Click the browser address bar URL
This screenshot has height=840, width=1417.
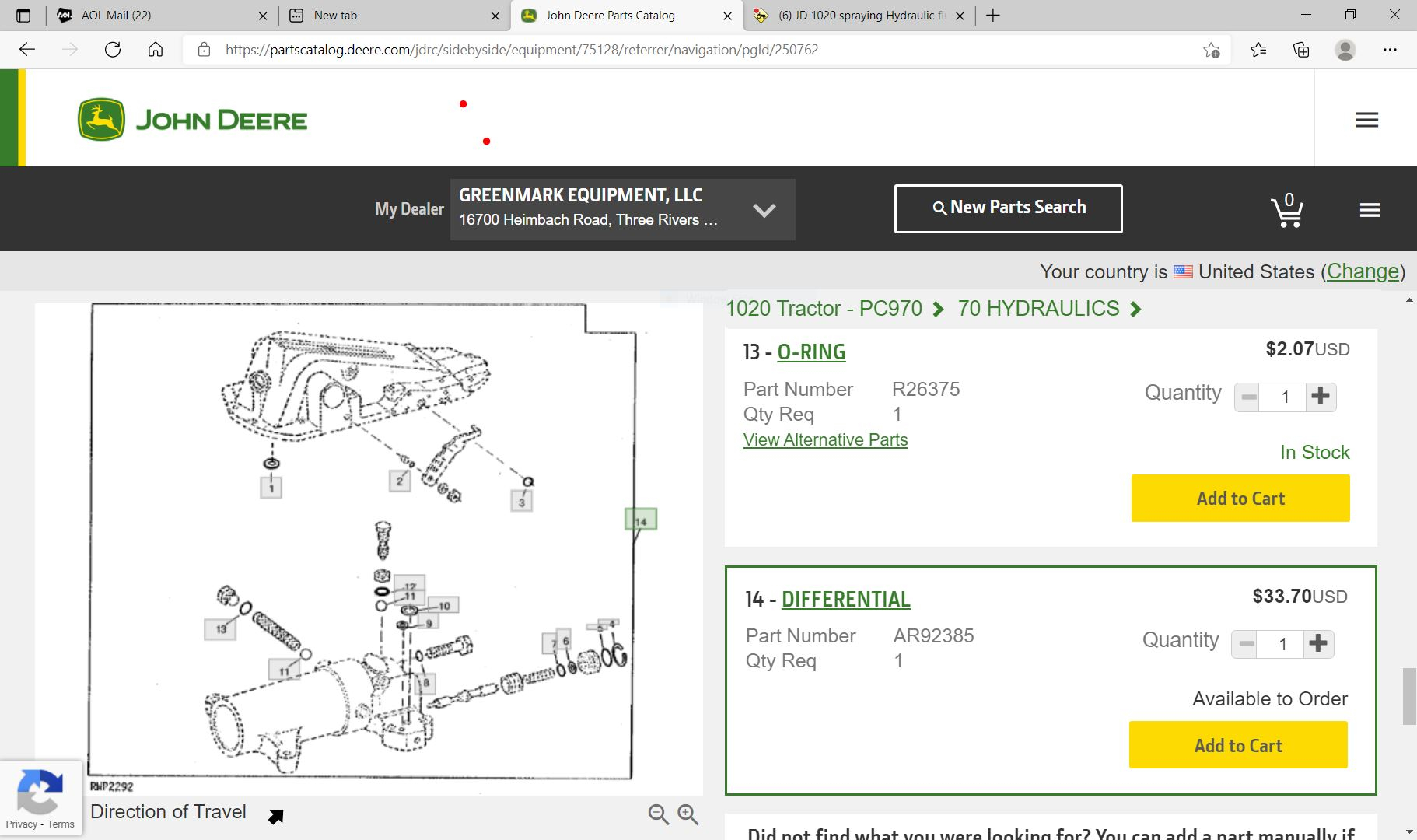pyautogui.click(x=522, y=50)
